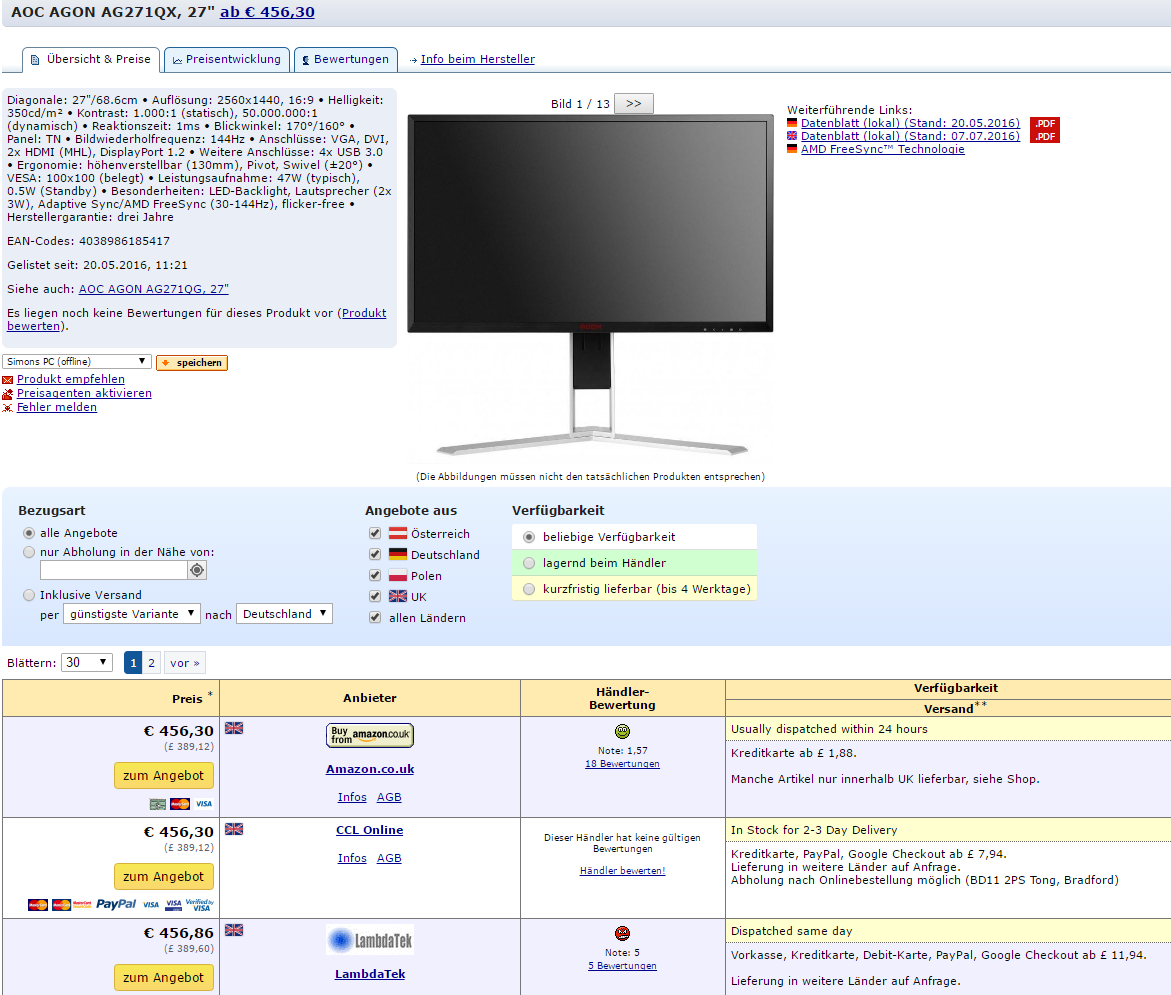Image resolution: width=1171 pixels, height=995 pixels.
Task: Select 'beliebige Verfügbarkeit' radio option
Action: pyautogui.click(x=529, y=537)
